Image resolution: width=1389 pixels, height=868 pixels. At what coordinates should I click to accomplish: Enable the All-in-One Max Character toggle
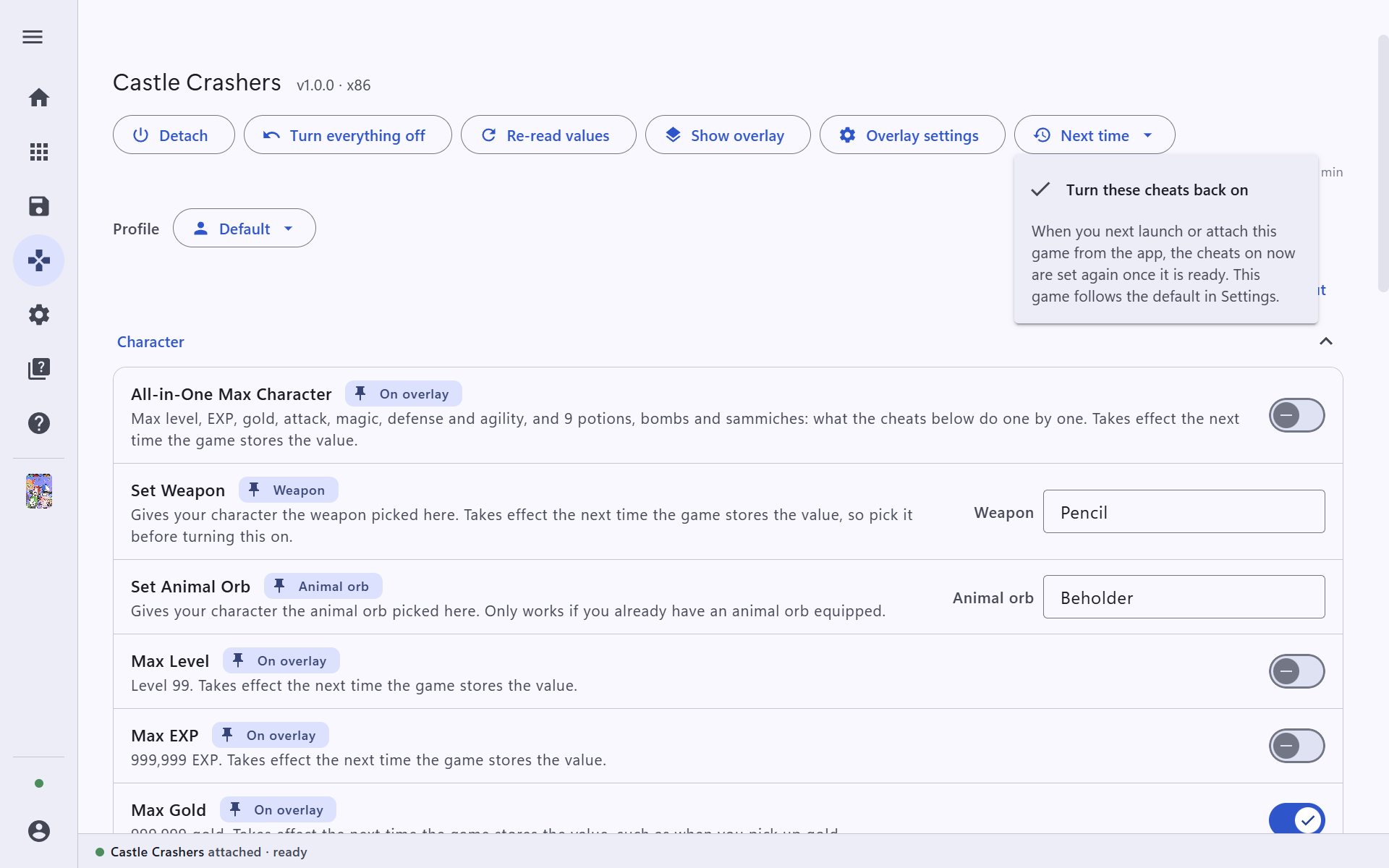(1296, 415)
